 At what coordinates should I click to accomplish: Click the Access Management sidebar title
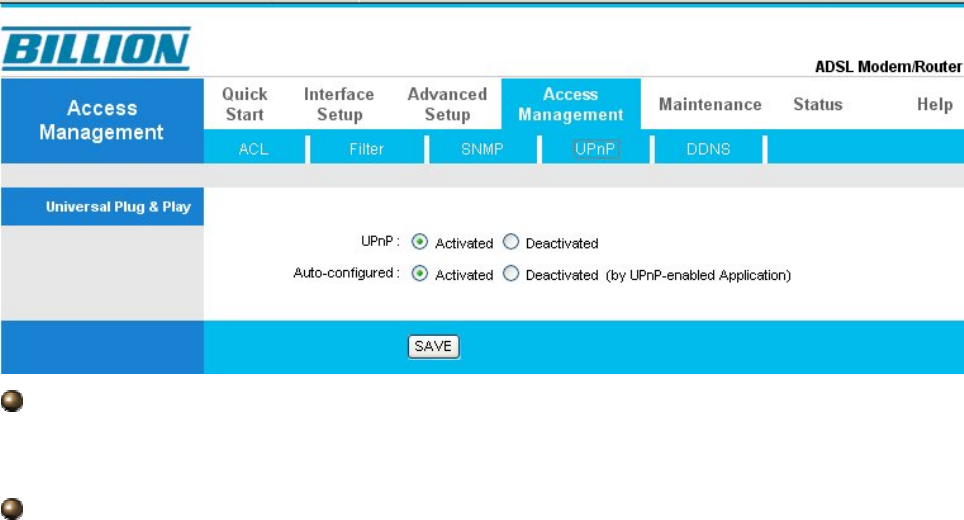tap(101, 120)
